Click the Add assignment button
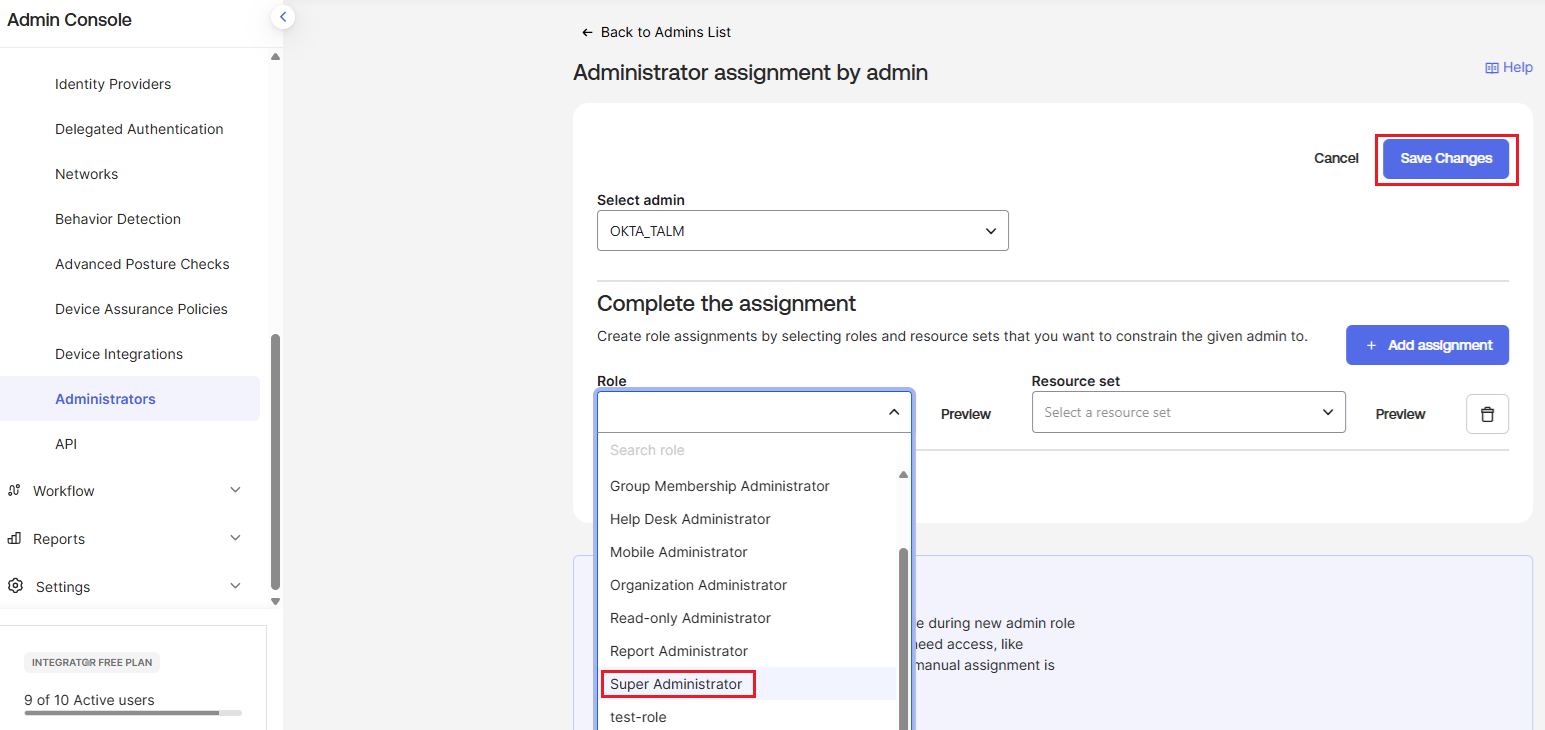Viewport: 1545px width, 730px height. (1427, 345)
